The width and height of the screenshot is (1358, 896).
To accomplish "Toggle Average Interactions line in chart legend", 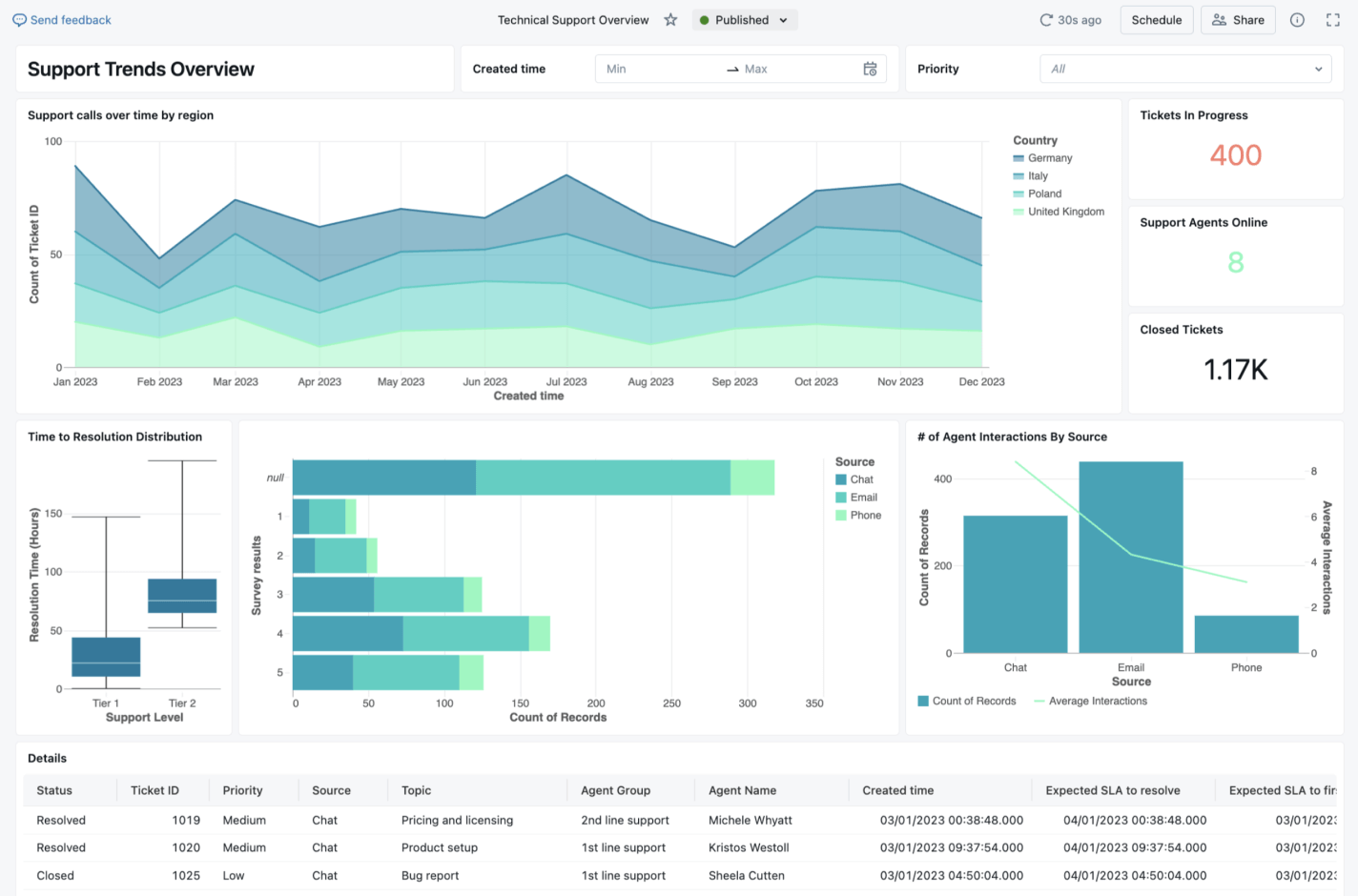I will (x=1097, y=702).
